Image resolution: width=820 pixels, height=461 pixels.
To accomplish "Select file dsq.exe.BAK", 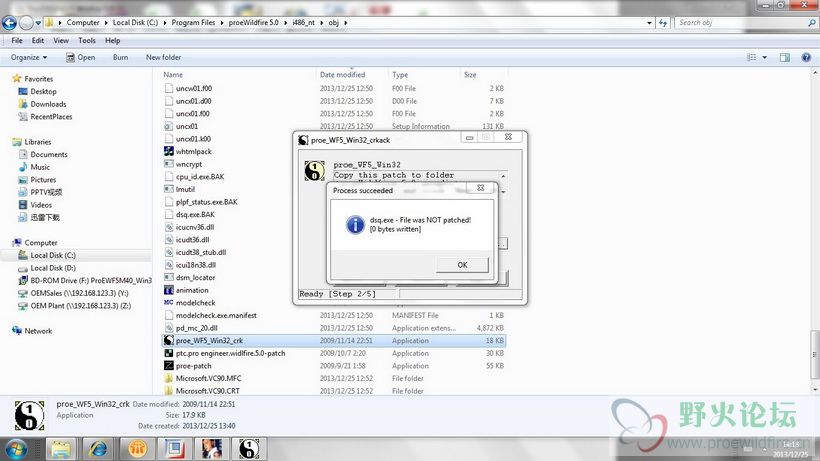I will 195,214.
